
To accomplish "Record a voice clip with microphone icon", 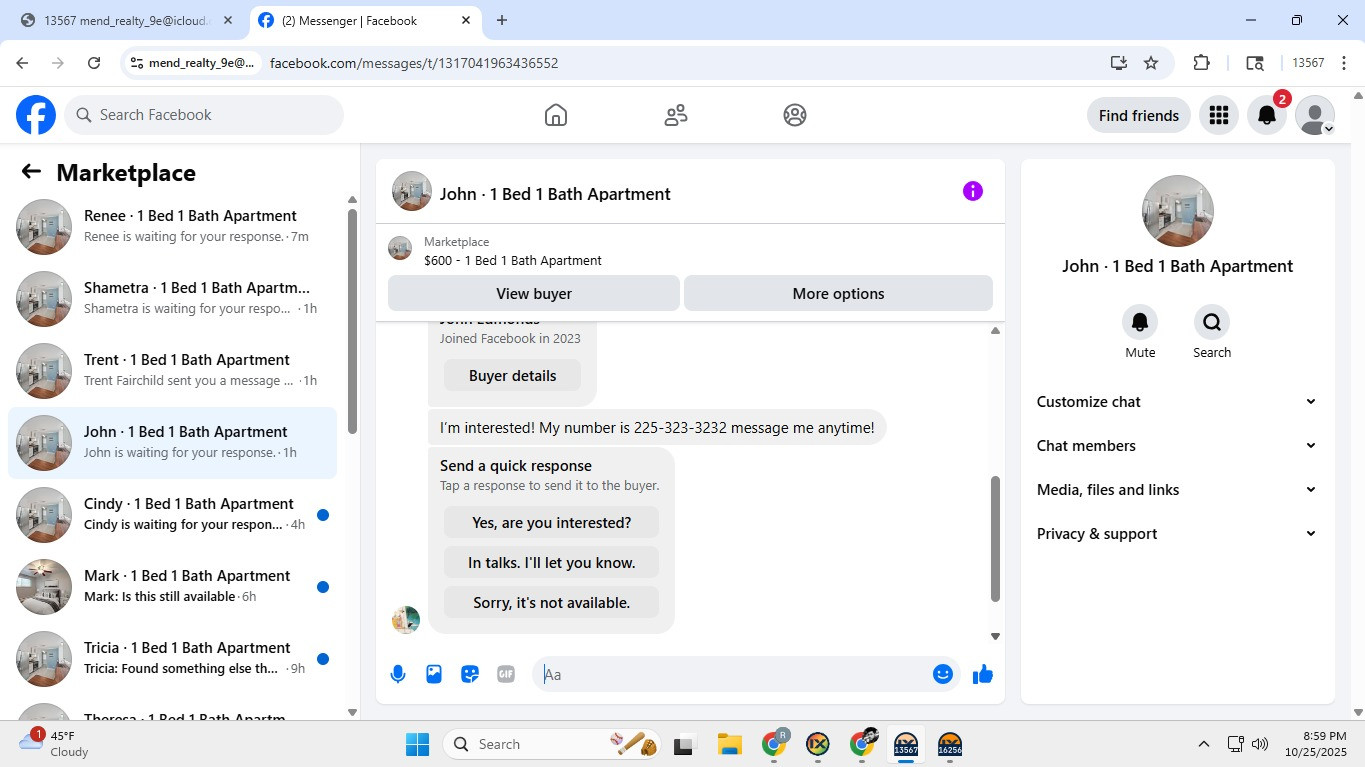I will pos(398,674).
